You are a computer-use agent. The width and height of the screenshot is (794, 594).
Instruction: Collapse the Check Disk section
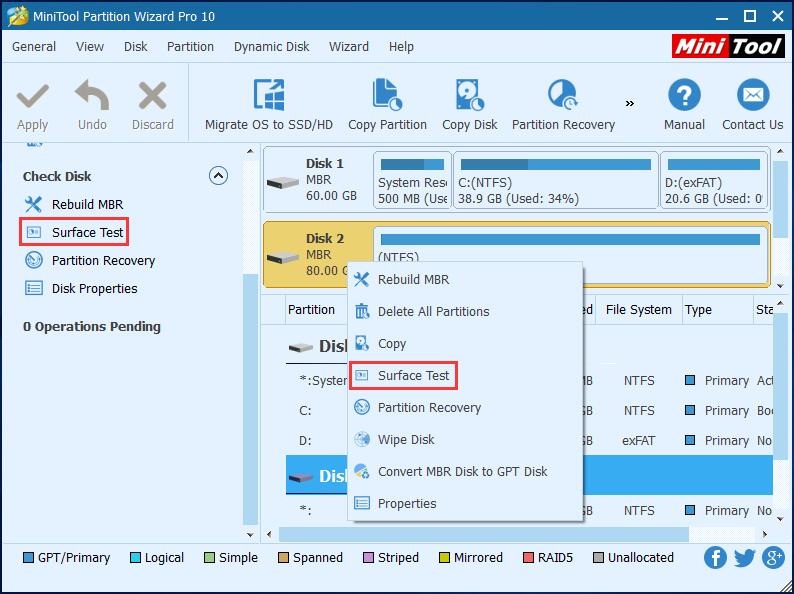218,176
